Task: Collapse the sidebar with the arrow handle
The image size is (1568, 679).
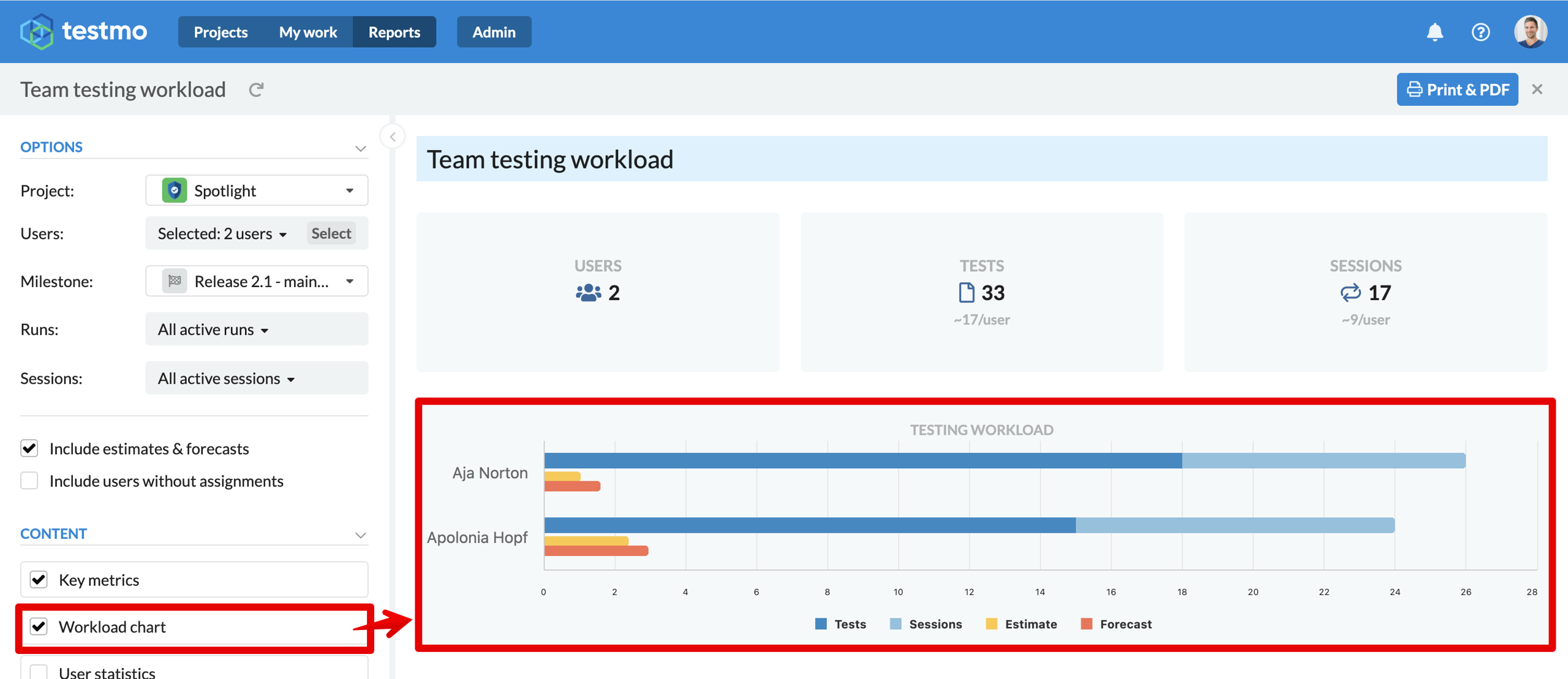Action: click(393, 137)
